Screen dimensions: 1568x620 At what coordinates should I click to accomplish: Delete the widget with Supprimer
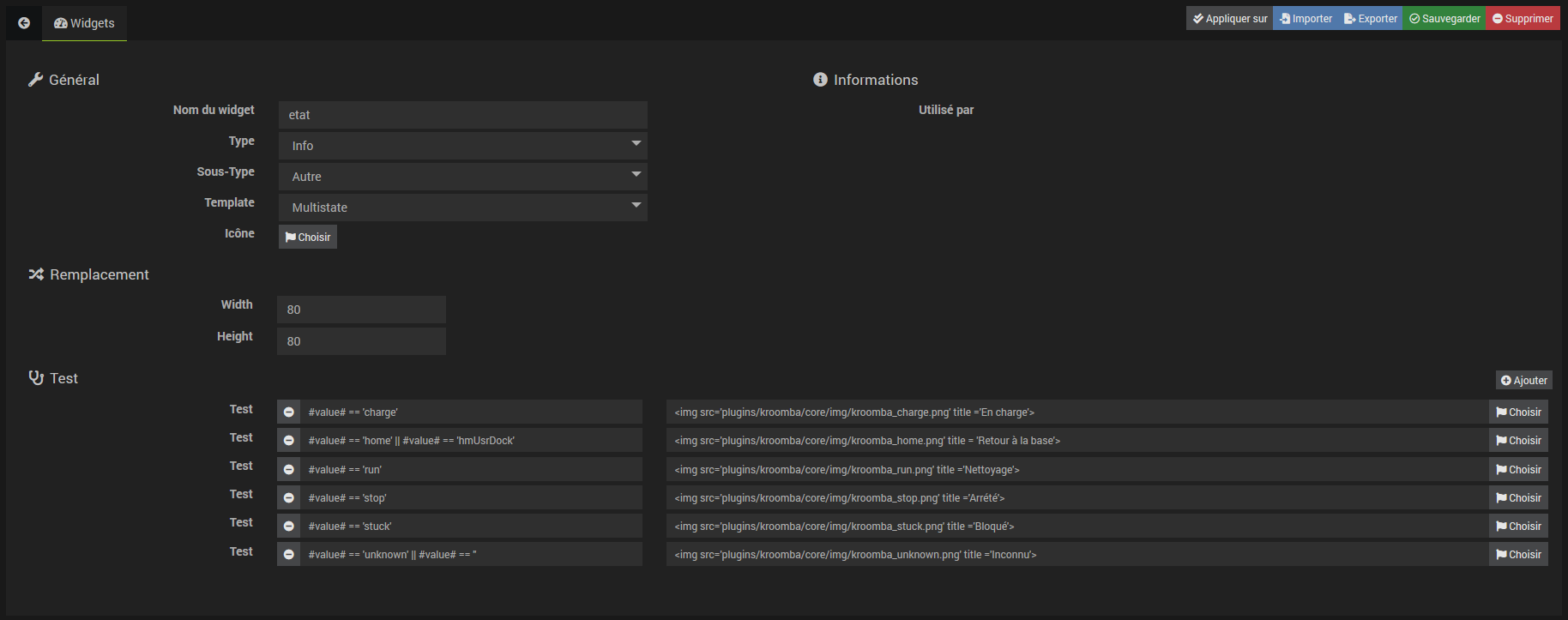(1523, 19)
